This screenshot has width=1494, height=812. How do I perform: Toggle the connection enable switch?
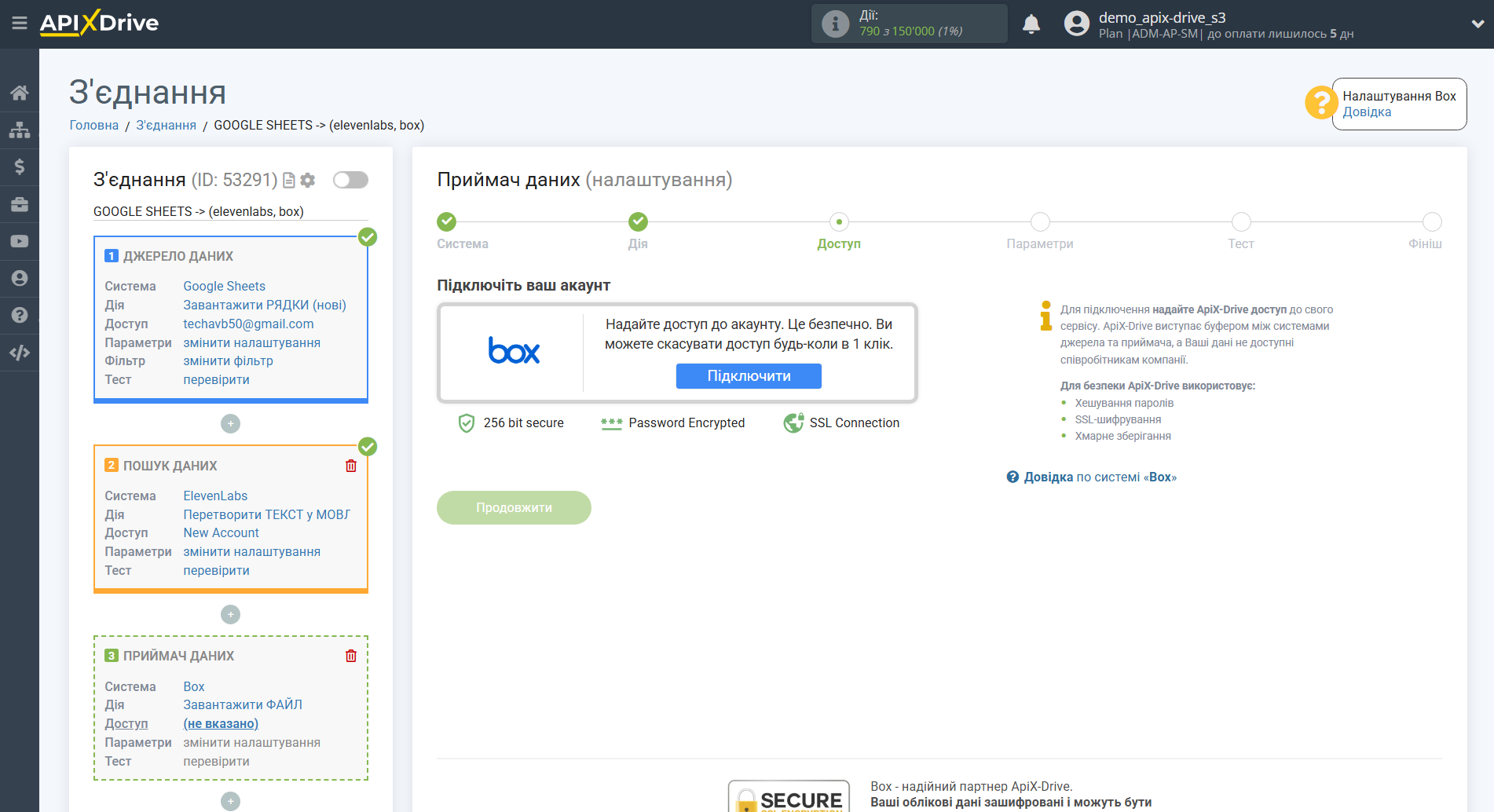350,180
